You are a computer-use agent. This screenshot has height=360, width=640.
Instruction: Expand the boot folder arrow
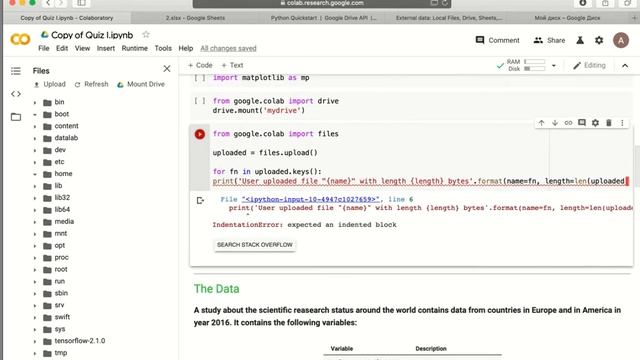(x=35, y=115)
